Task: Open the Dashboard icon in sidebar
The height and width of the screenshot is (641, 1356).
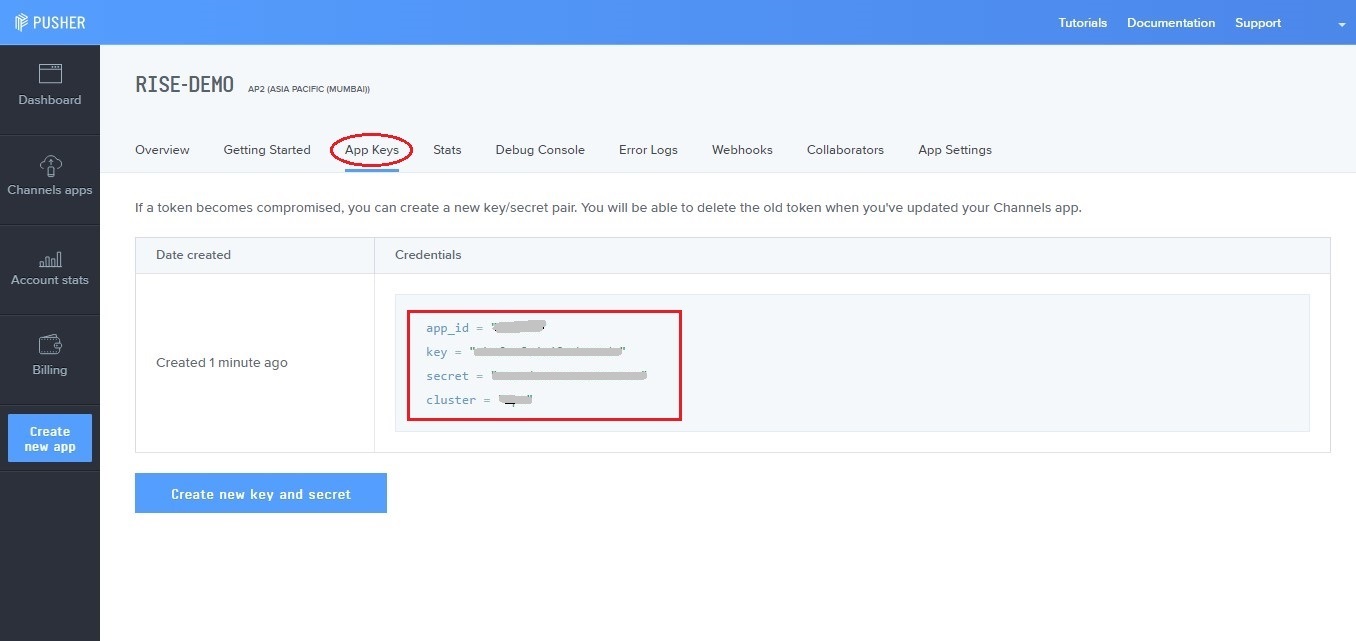Action: point(50,74)
